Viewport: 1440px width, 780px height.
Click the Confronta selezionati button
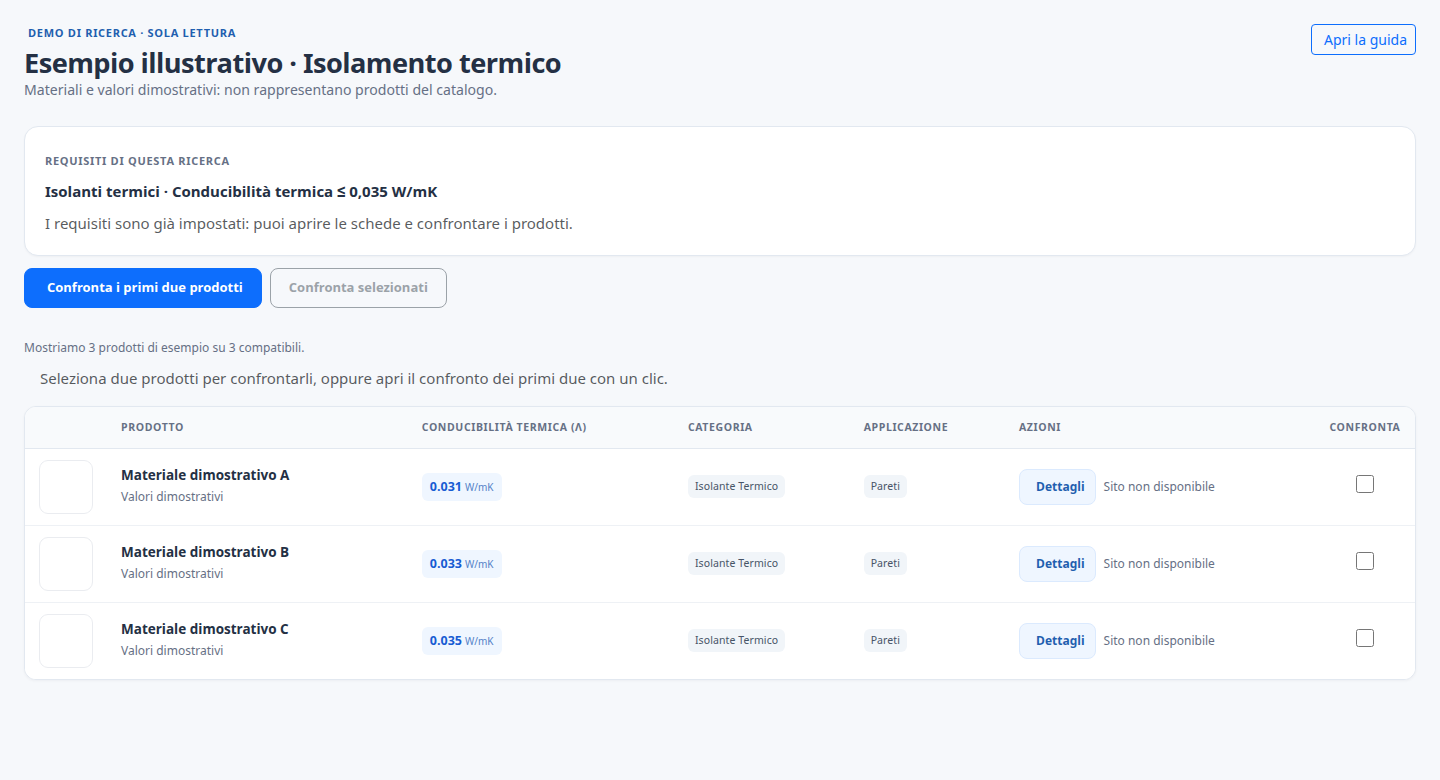(x=358, y=288)
